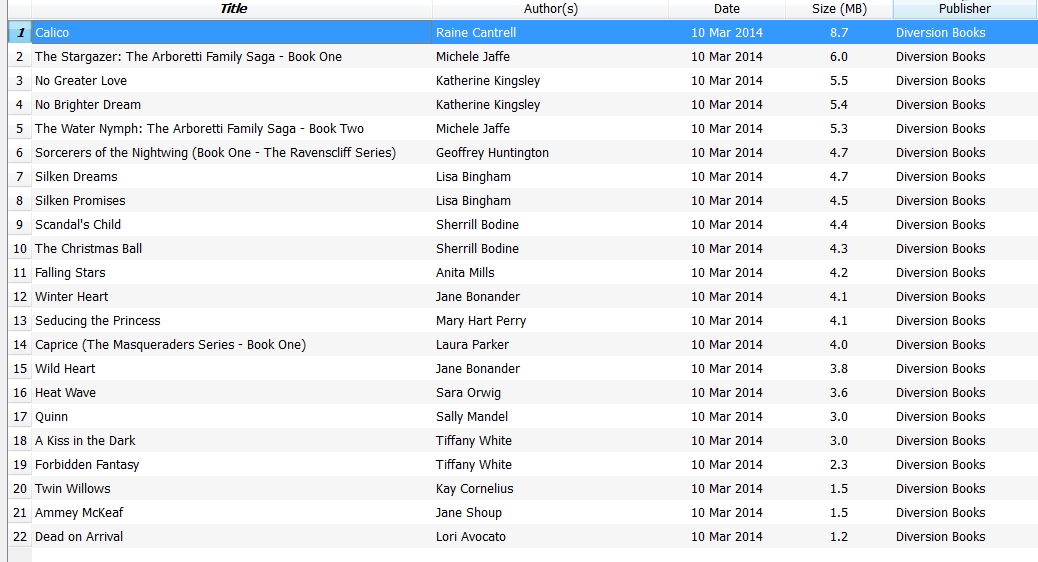
Task: Click author Mary Hart Perry cell
Action: [481, 321]
